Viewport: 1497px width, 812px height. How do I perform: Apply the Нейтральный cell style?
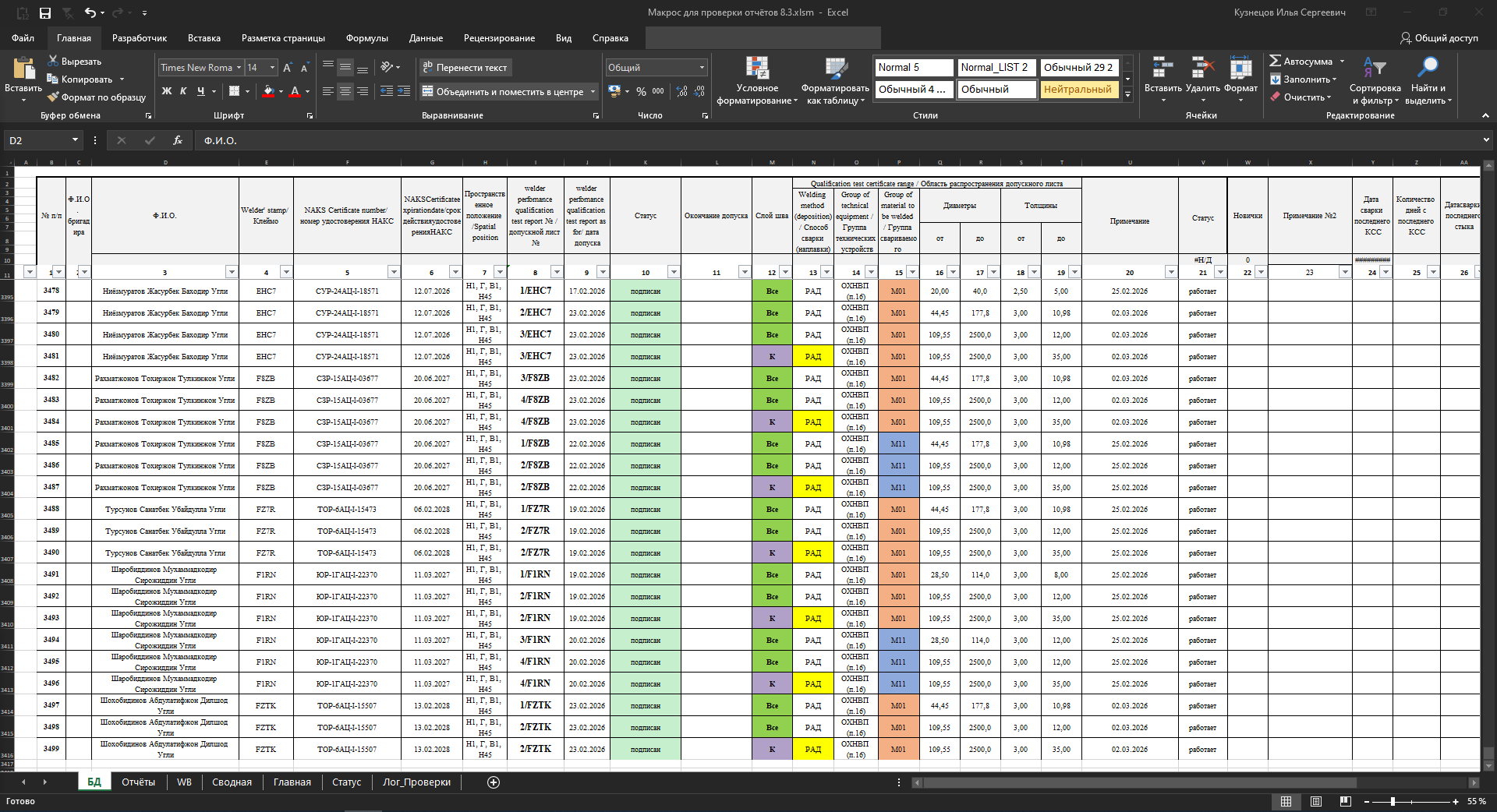[x=1078, y=90]
